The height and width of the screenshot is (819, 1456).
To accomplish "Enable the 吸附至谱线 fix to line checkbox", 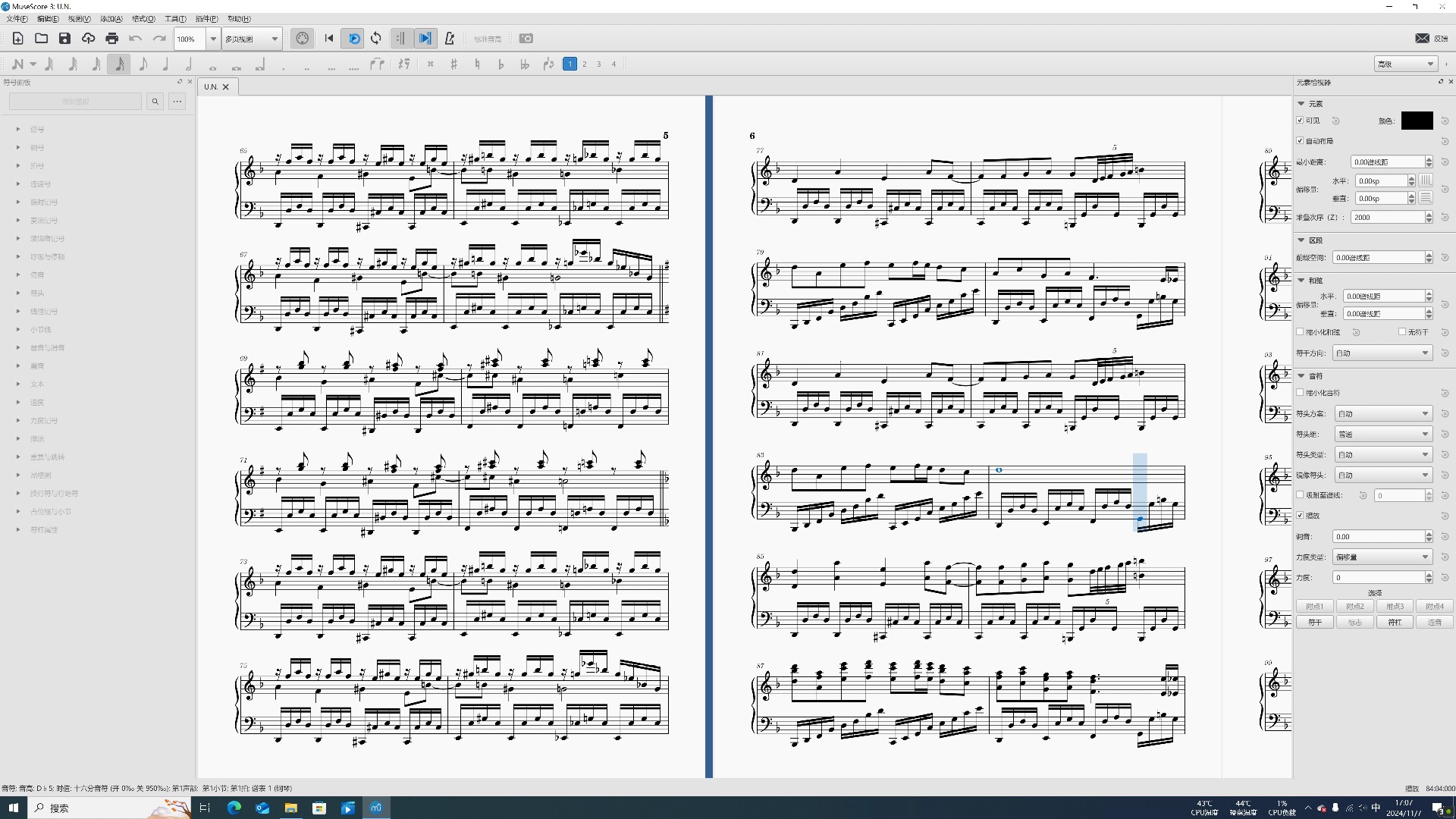I will click(1300, 495).
